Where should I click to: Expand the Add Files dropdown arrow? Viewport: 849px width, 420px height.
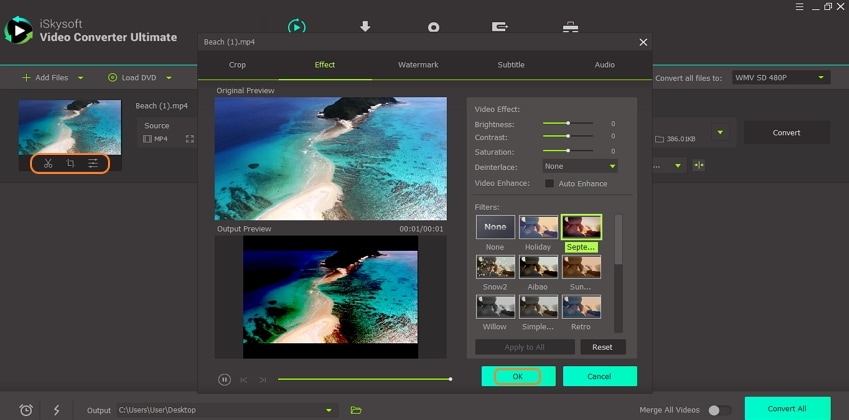(x=80, y=78)
